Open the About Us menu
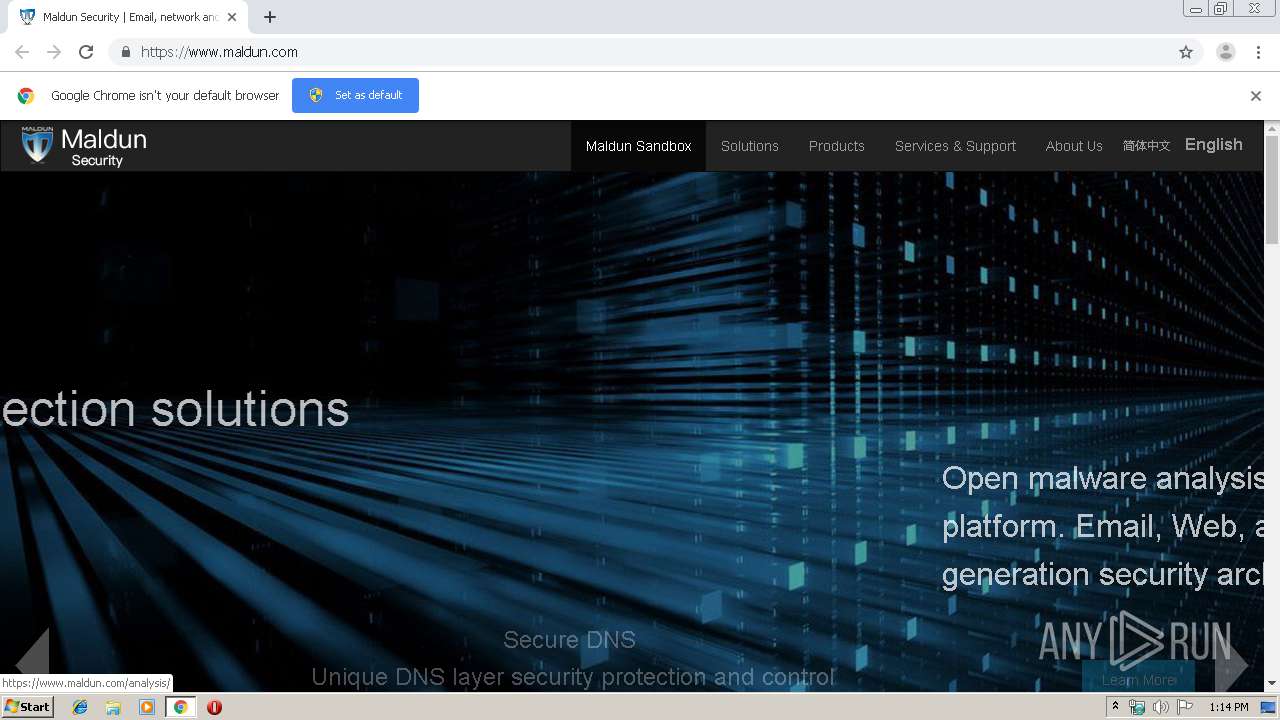This screenshot has width=1280, height=720. [x=1074, y=146]
